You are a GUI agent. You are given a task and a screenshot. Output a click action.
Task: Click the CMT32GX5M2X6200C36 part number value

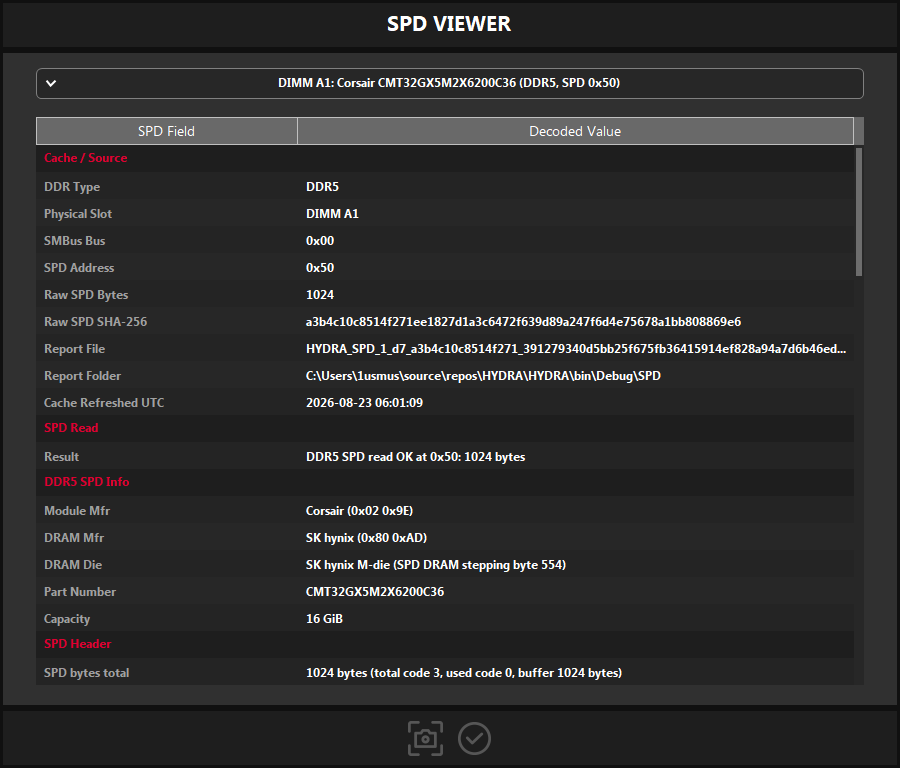[x=375, y=591]
